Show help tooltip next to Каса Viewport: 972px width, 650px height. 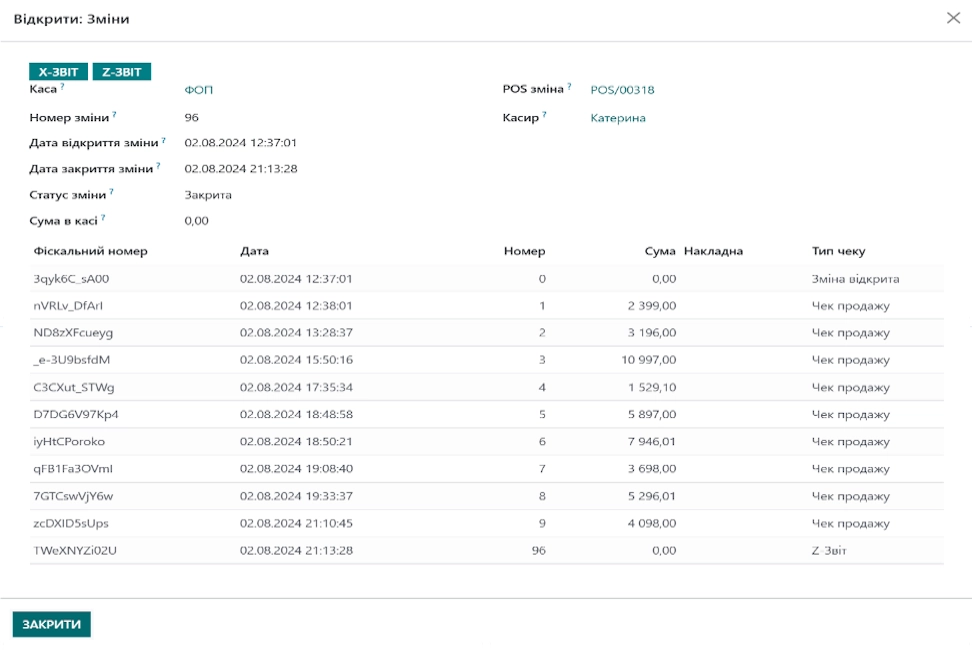tap(63, 86)
